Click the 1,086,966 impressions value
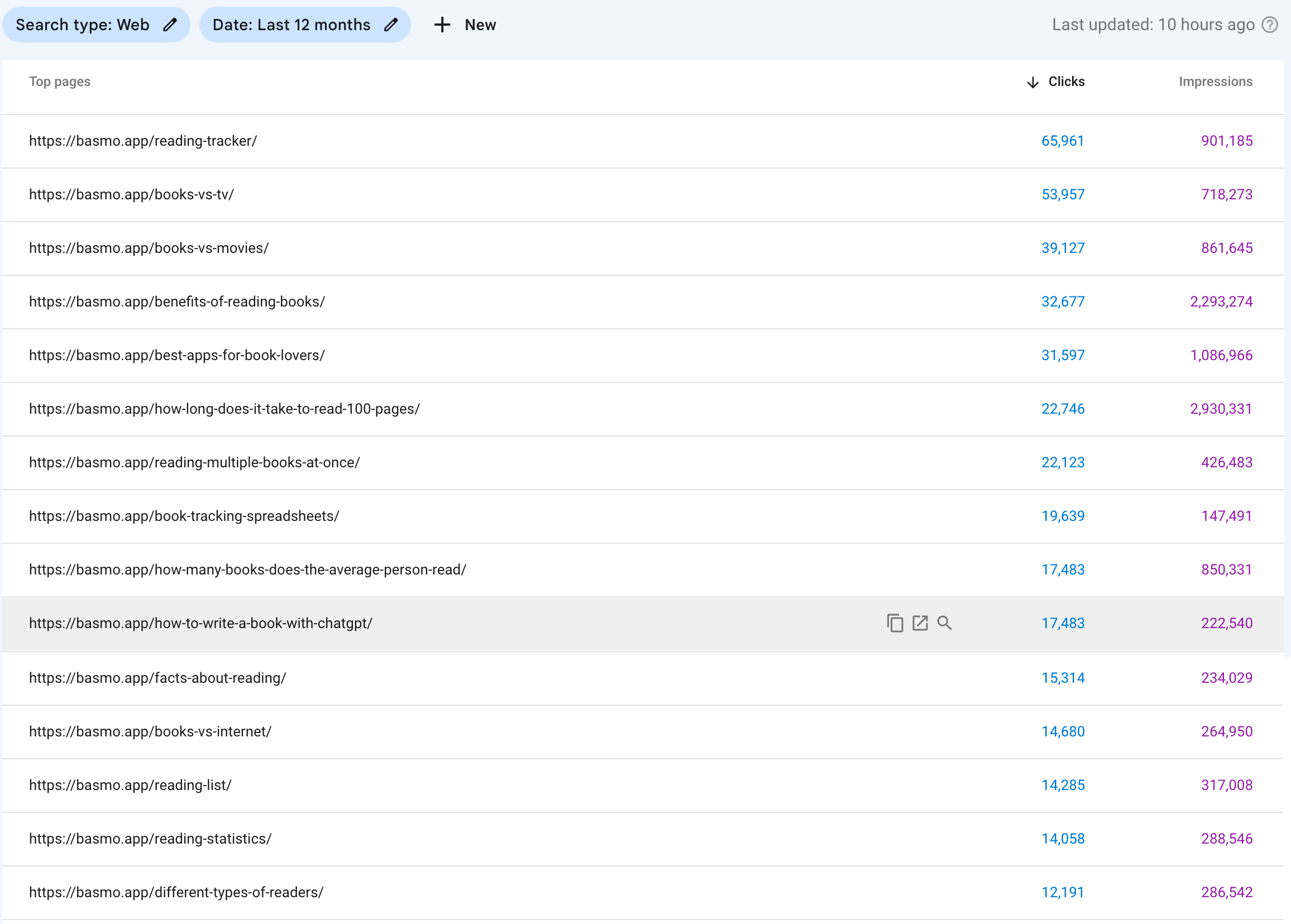The width and height of the screenshot is (1291, 924). [1221, 356]
